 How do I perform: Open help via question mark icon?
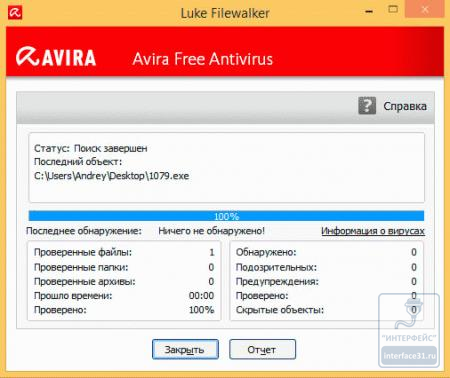(367, 106)
